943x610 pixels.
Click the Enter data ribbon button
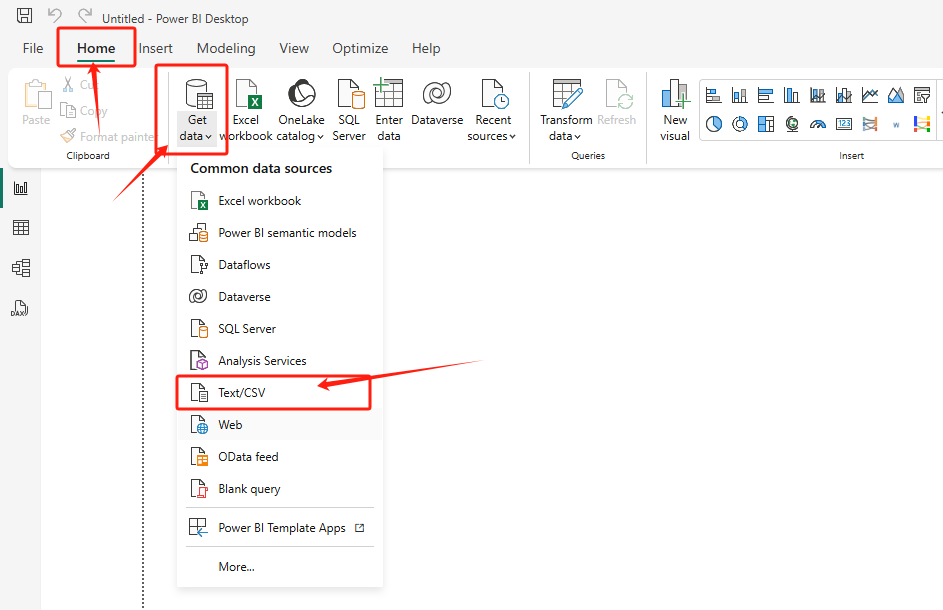click(389, 110)
